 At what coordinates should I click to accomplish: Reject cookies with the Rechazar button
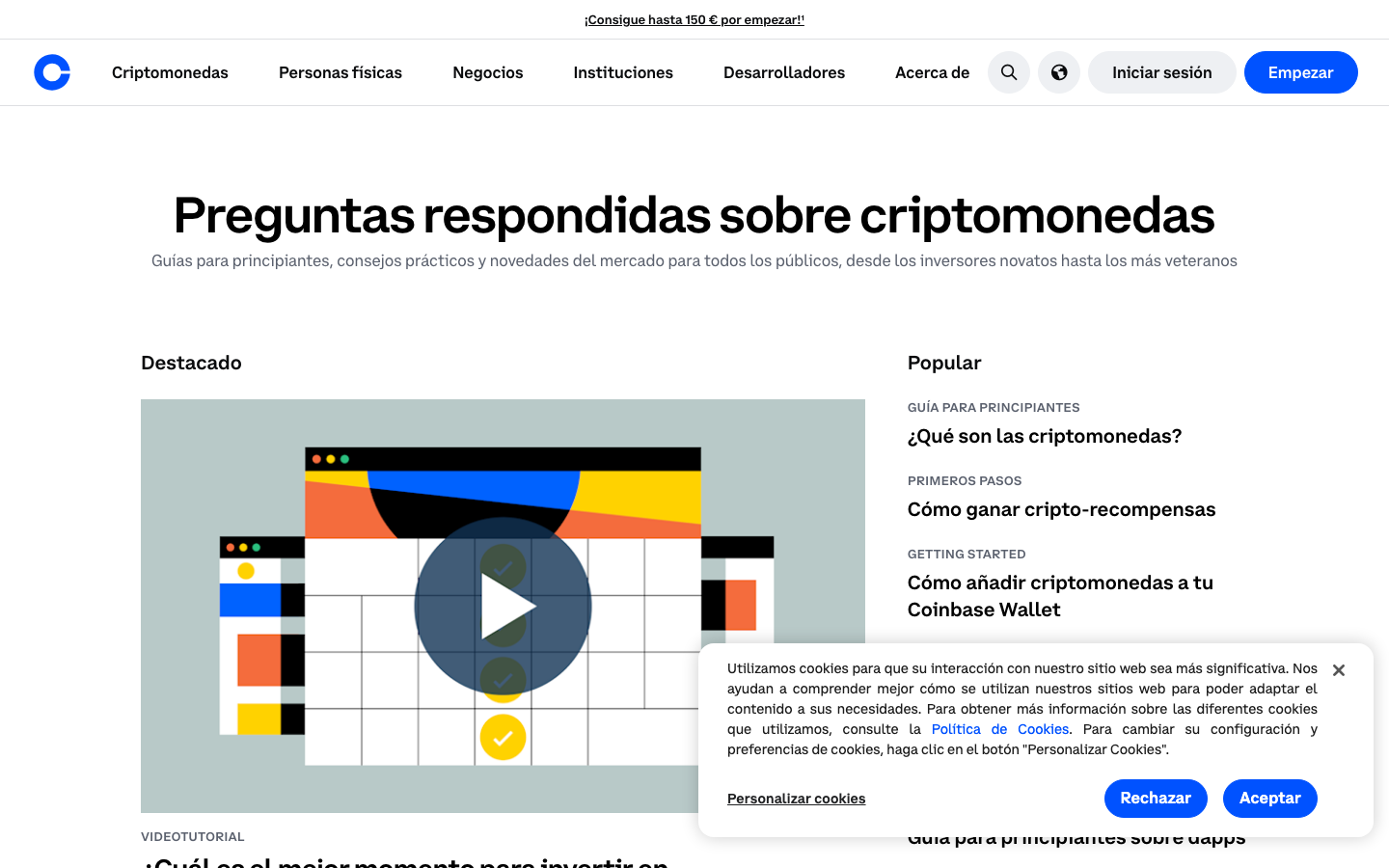coord(1156,799)
